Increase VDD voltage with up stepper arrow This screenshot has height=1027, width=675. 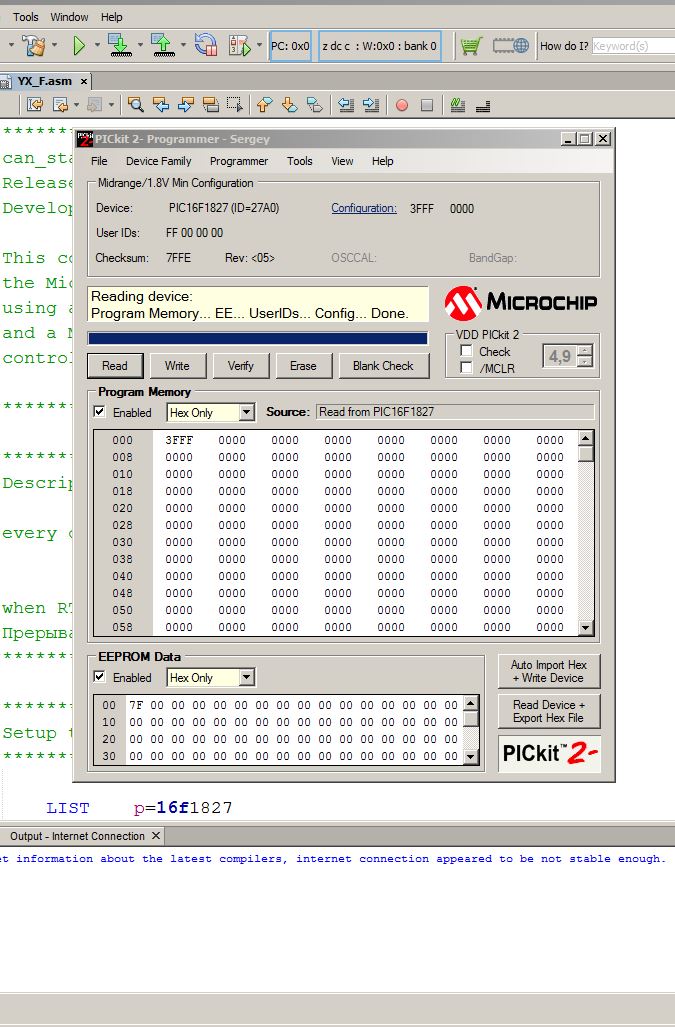point(584,350)
